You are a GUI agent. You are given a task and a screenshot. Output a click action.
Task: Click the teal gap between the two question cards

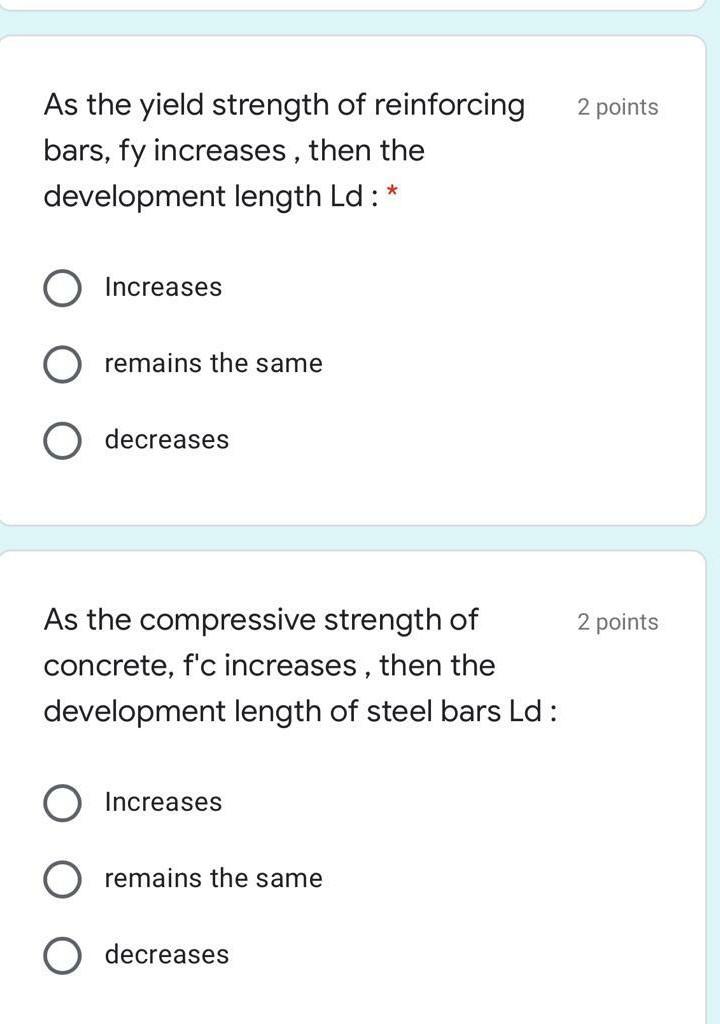click(x=360, y=540)
